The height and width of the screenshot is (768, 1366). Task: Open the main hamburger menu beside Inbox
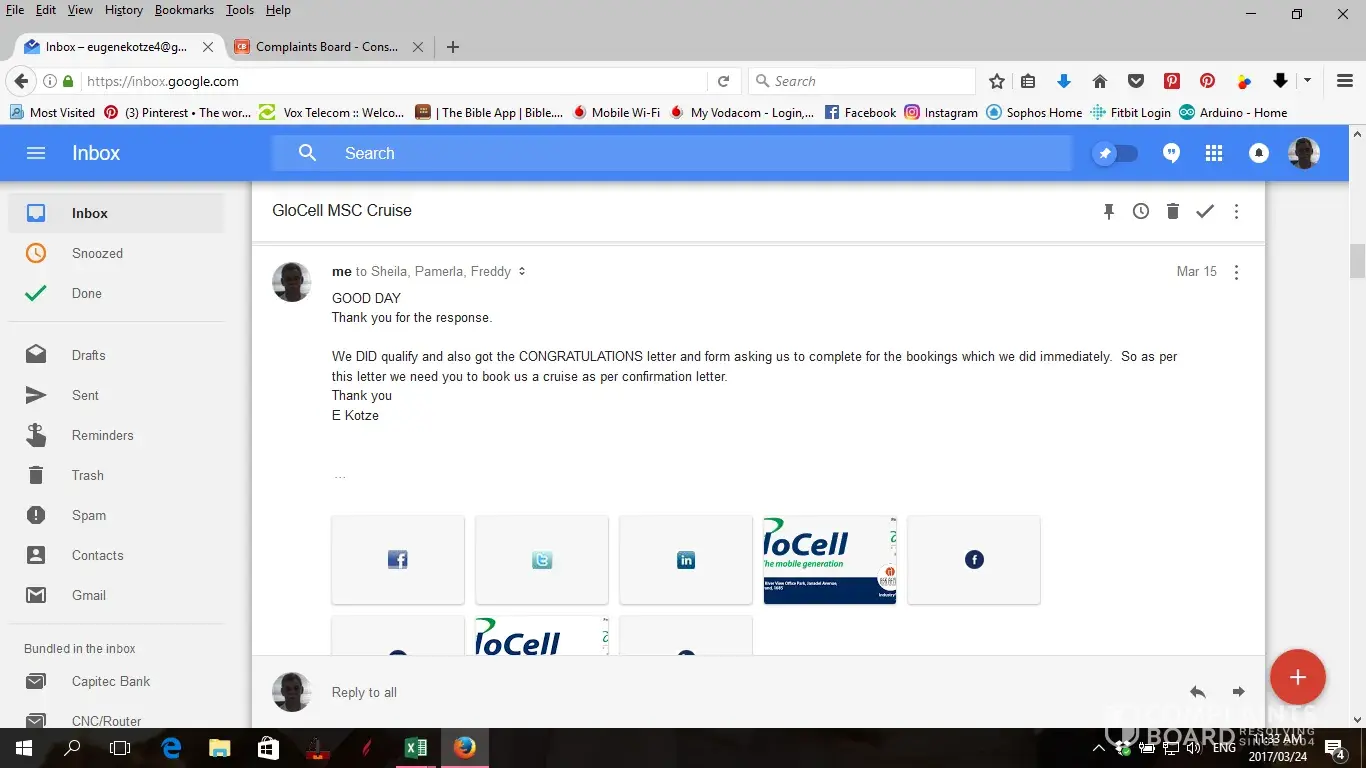pos(36,153)
